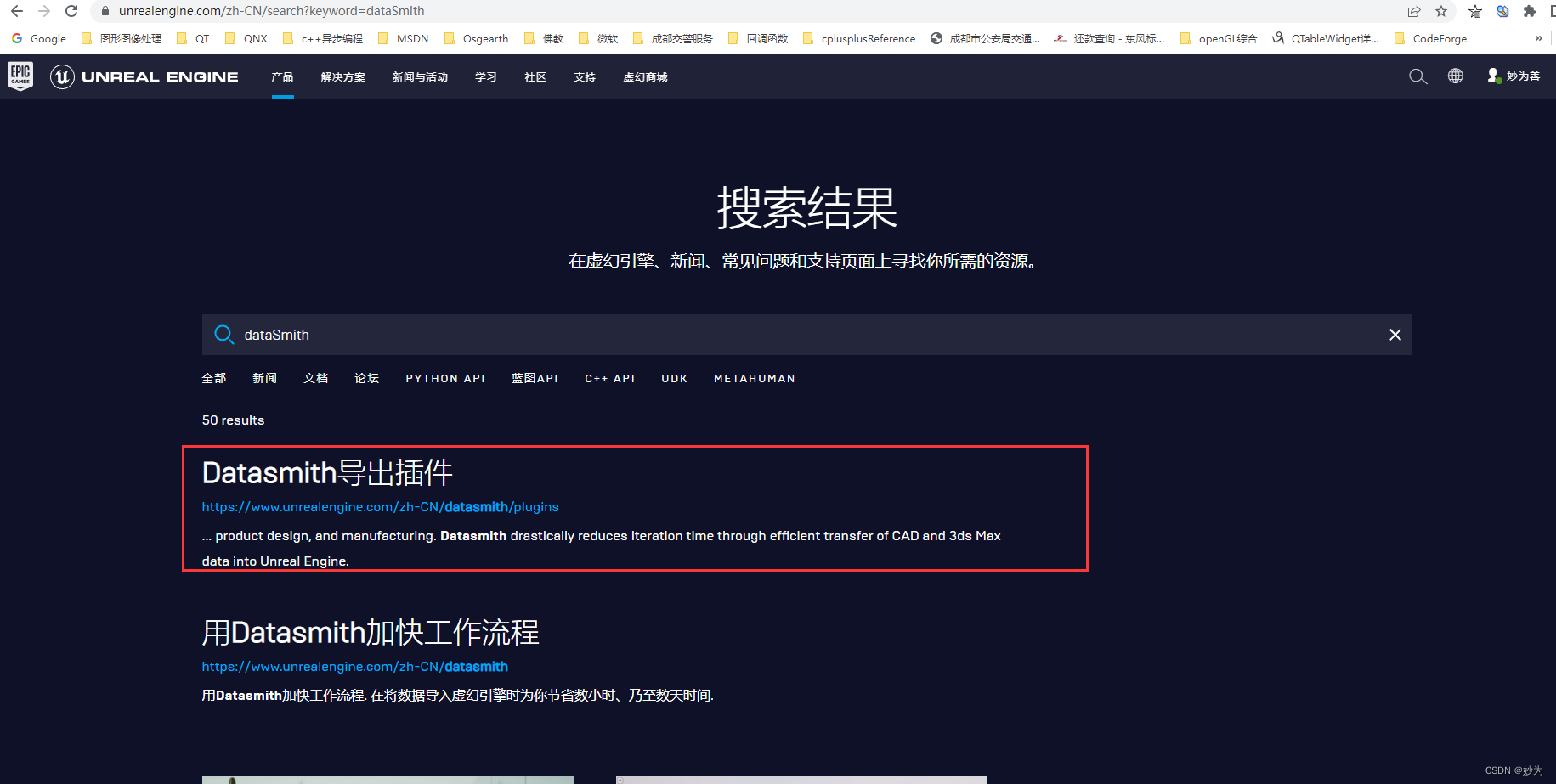Open the 支持 navigation menu
The width and height of the screenshot is (1556, 784).
click(x=585, y=76)
